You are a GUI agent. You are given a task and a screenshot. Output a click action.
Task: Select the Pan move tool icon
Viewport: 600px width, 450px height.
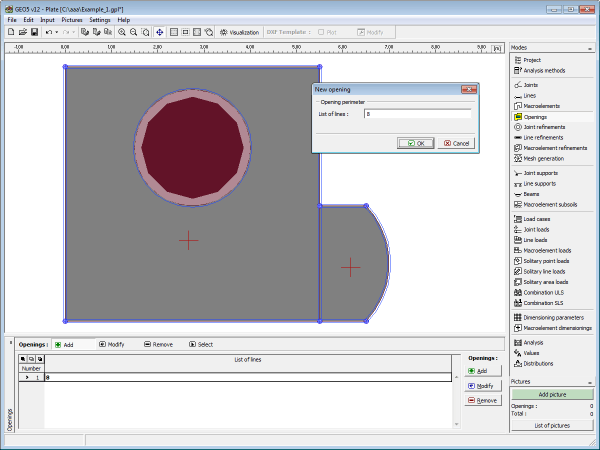(160, 32)
